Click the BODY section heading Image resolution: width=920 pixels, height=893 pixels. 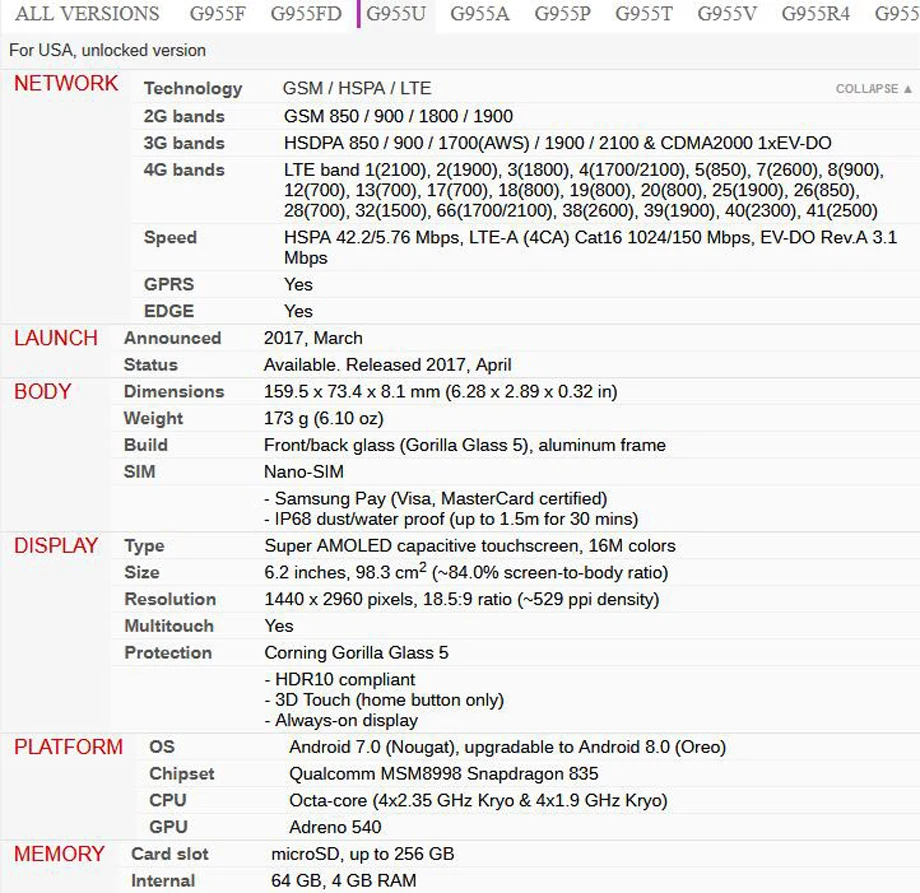pyautogui.click(x=42, y=391)
